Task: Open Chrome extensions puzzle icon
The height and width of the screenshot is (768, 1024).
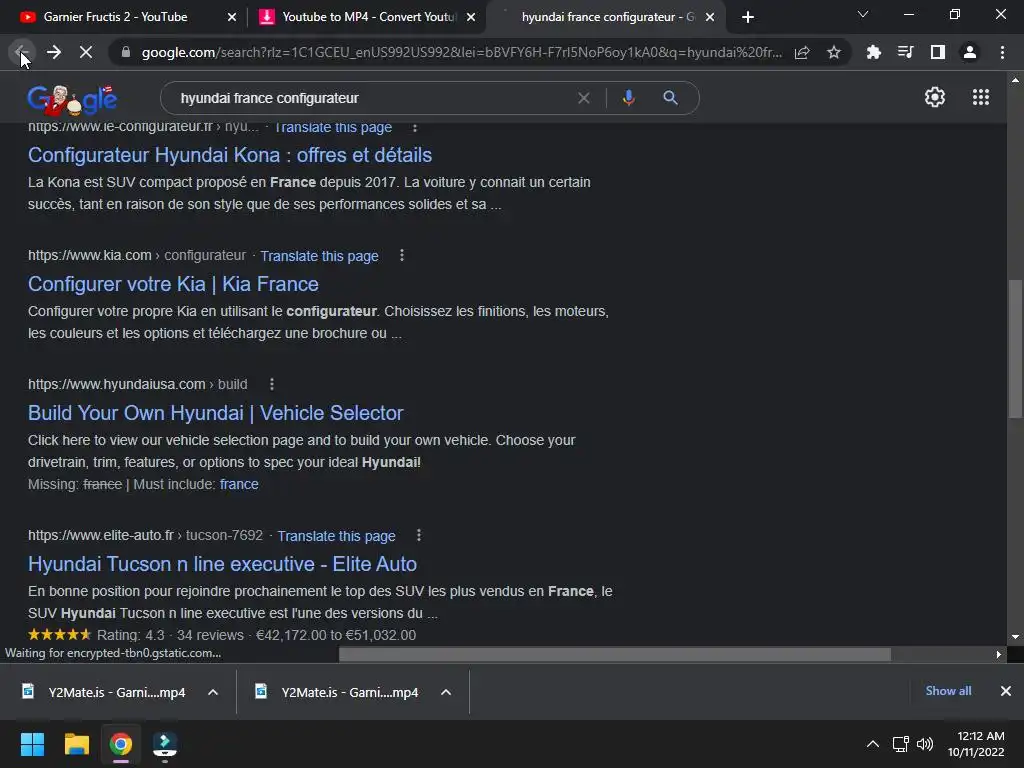Action: 873,52
